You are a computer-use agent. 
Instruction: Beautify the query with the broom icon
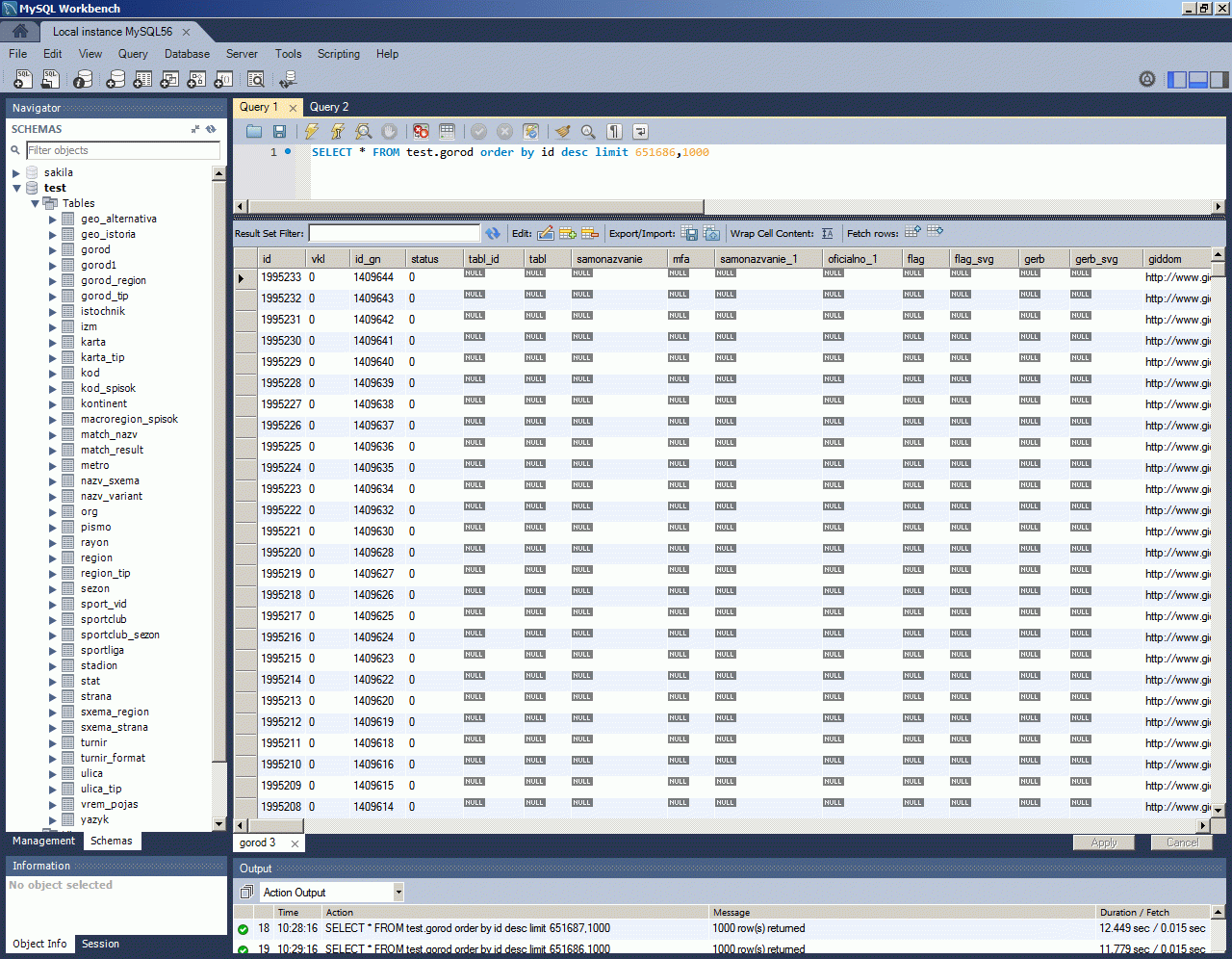563,131
